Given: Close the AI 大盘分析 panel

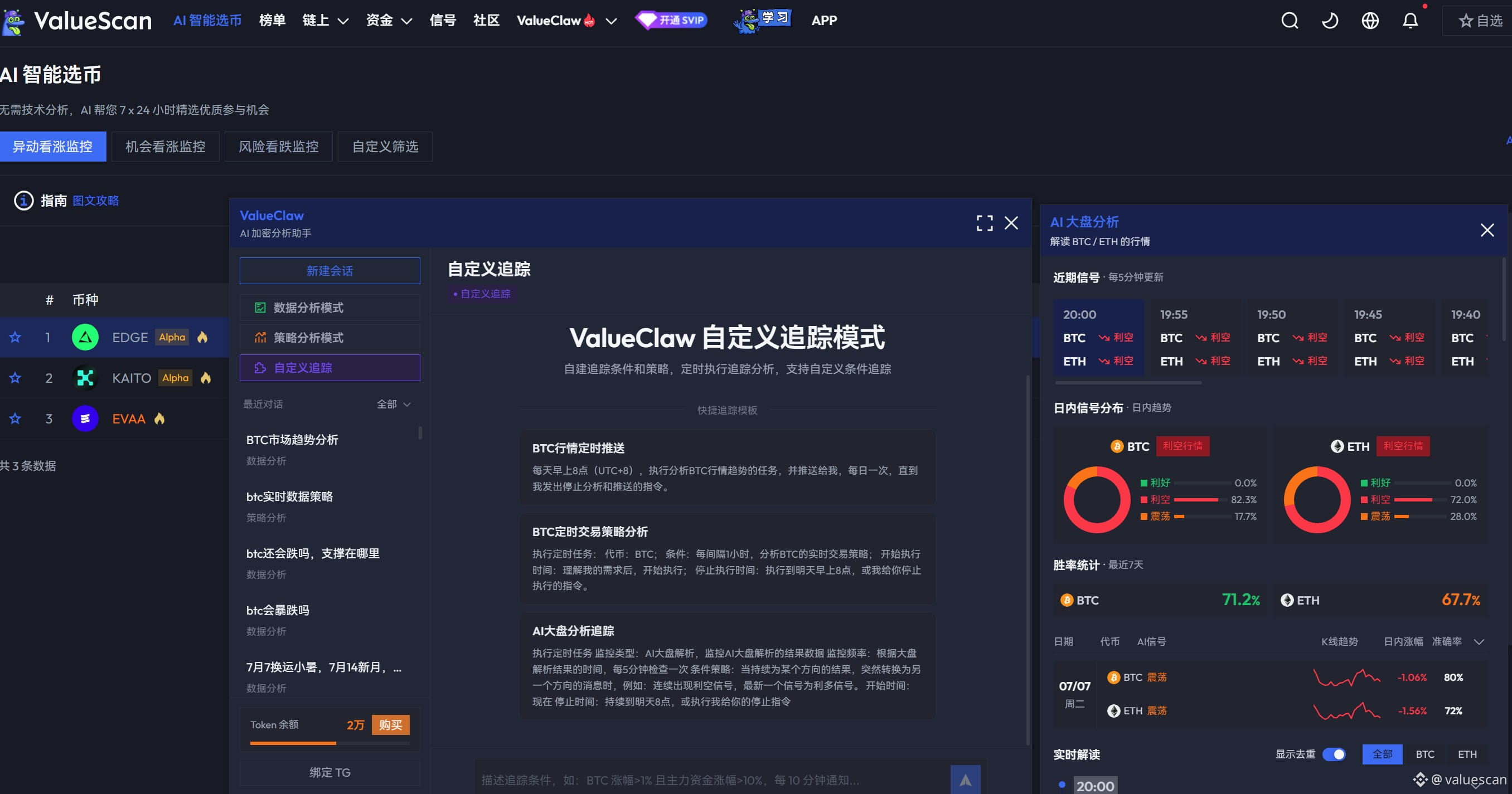Looking at the screenshot, I should (1487, 230).
